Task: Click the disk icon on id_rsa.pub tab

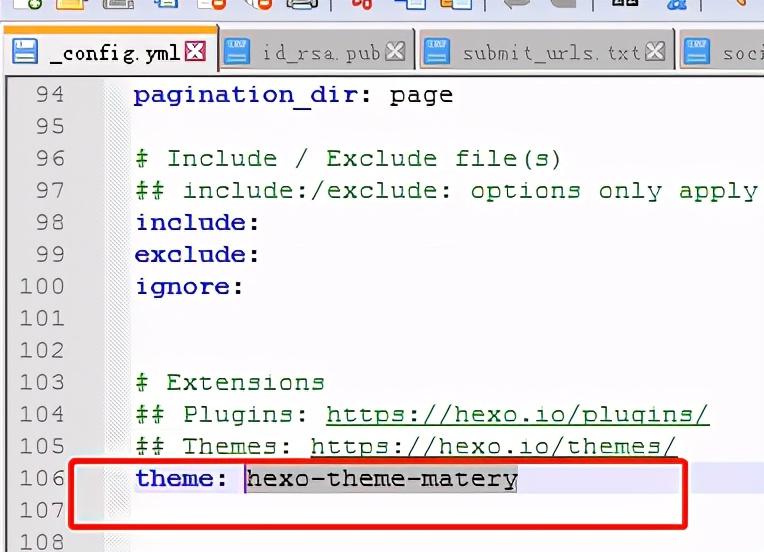Action: (237, 51)
